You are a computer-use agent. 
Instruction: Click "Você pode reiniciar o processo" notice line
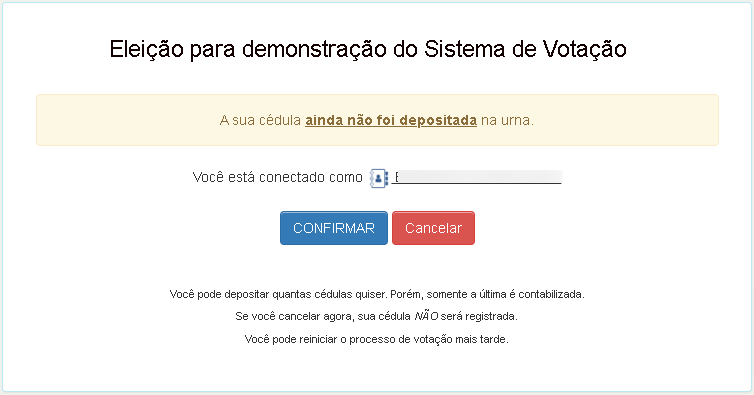pyautogui.click(x=377, y=339)
